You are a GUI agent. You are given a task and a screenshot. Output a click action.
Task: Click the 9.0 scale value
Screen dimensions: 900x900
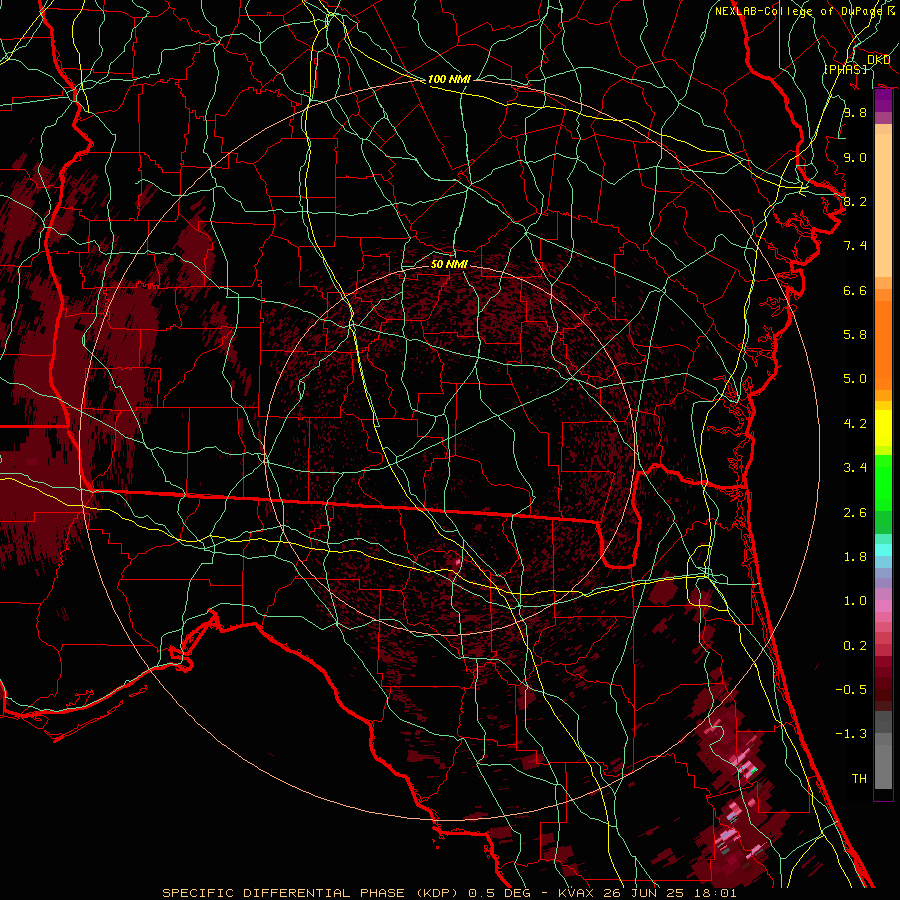point(855,157)
